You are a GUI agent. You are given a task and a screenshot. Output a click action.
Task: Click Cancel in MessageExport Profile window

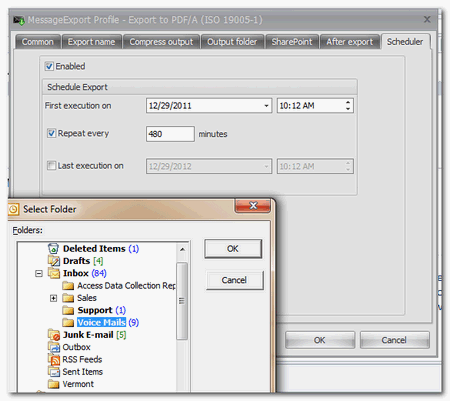[x=394, y=340]
